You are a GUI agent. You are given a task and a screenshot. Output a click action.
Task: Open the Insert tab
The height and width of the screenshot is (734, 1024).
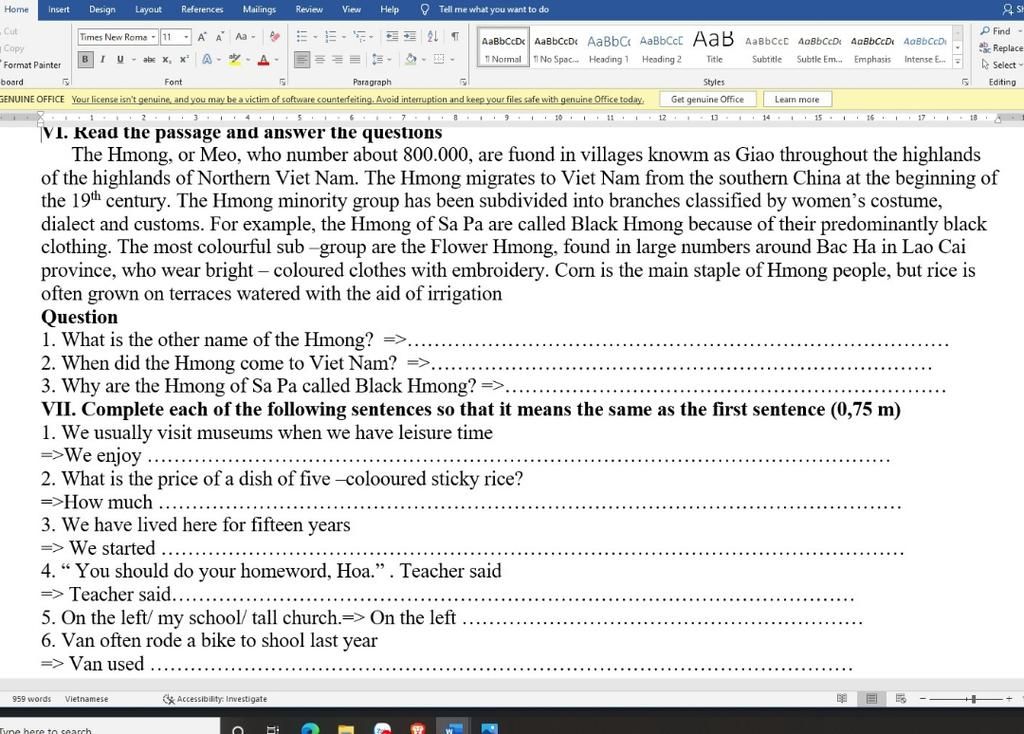(x=59, y=9)
